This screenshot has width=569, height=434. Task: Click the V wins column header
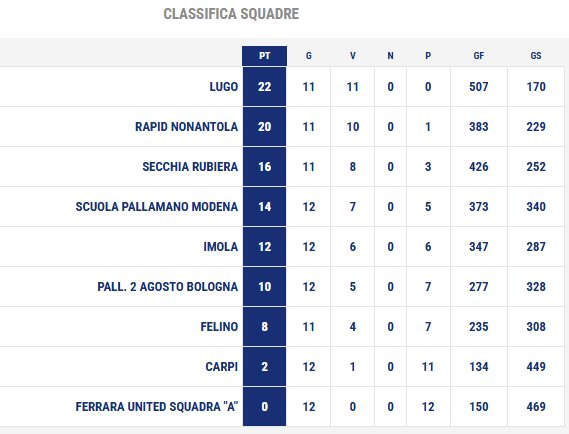pos(353,56)
